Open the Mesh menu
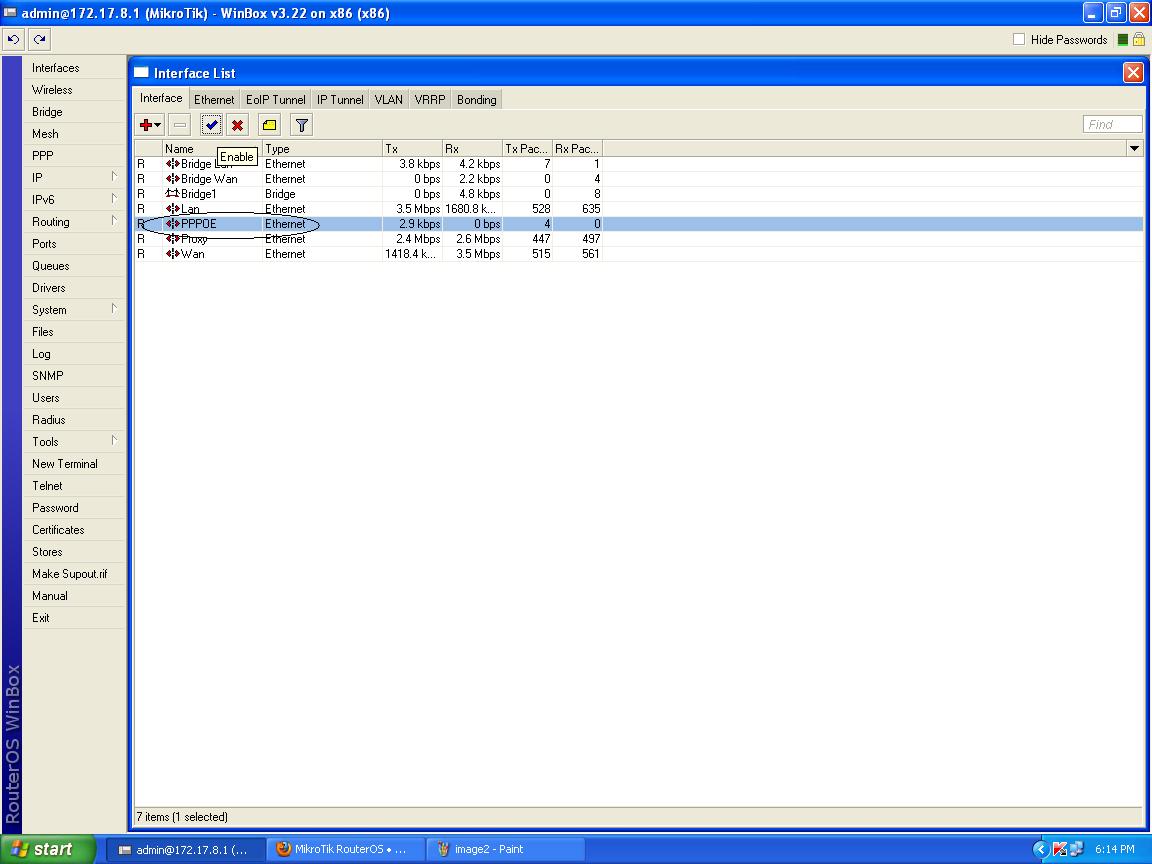The height and width of the screenshot is (864, 1152). (73, 134)
